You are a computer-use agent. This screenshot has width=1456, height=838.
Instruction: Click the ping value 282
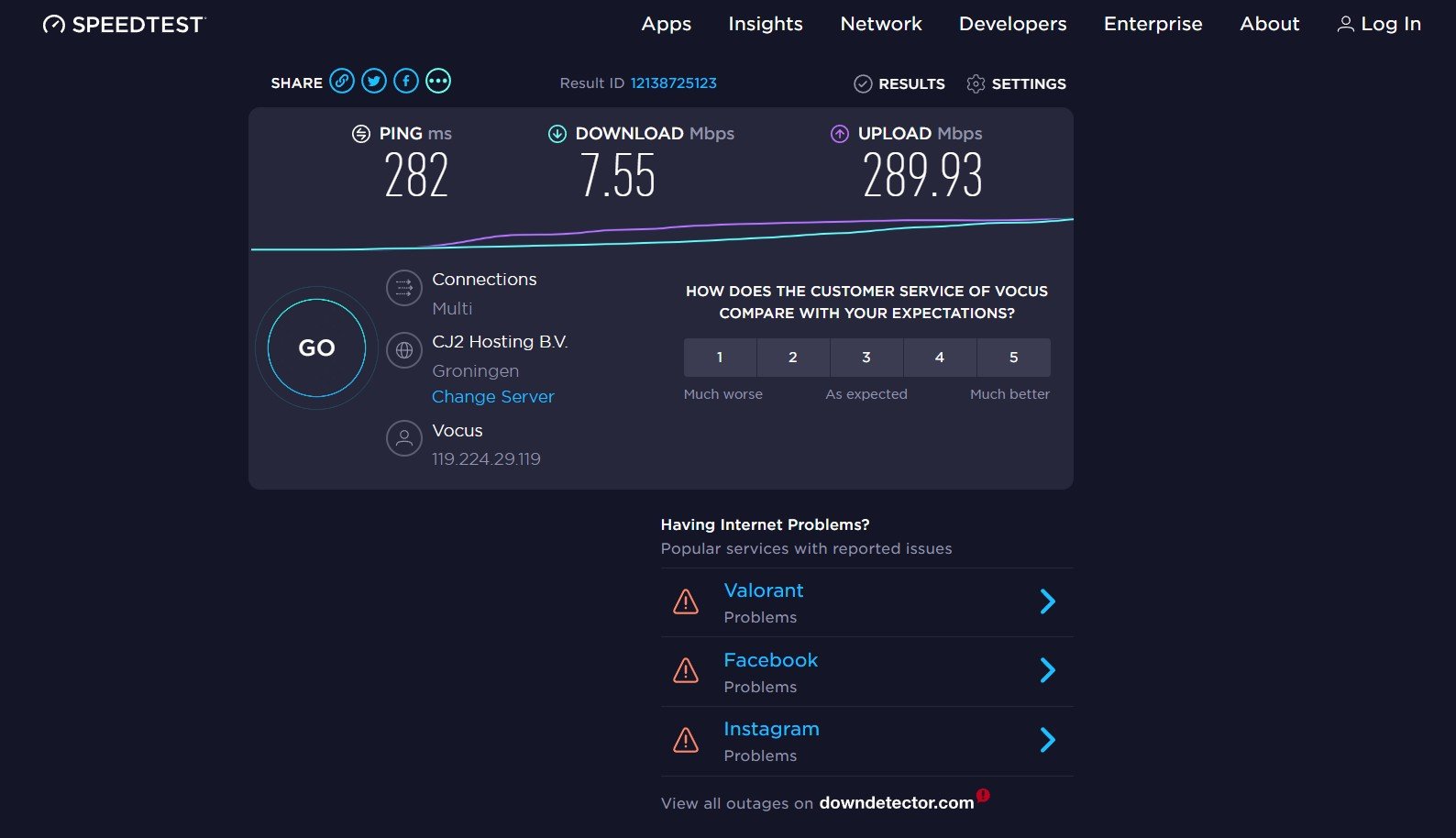pyautogui.click(x=416, y=176)
